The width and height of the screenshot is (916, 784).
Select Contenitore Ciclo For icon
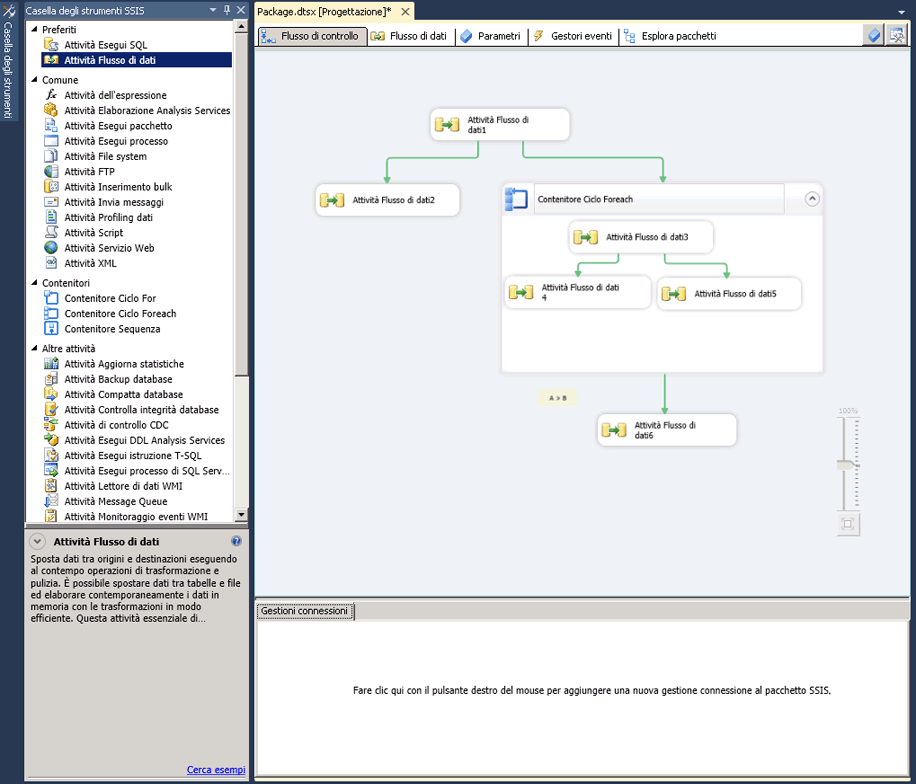51,298
